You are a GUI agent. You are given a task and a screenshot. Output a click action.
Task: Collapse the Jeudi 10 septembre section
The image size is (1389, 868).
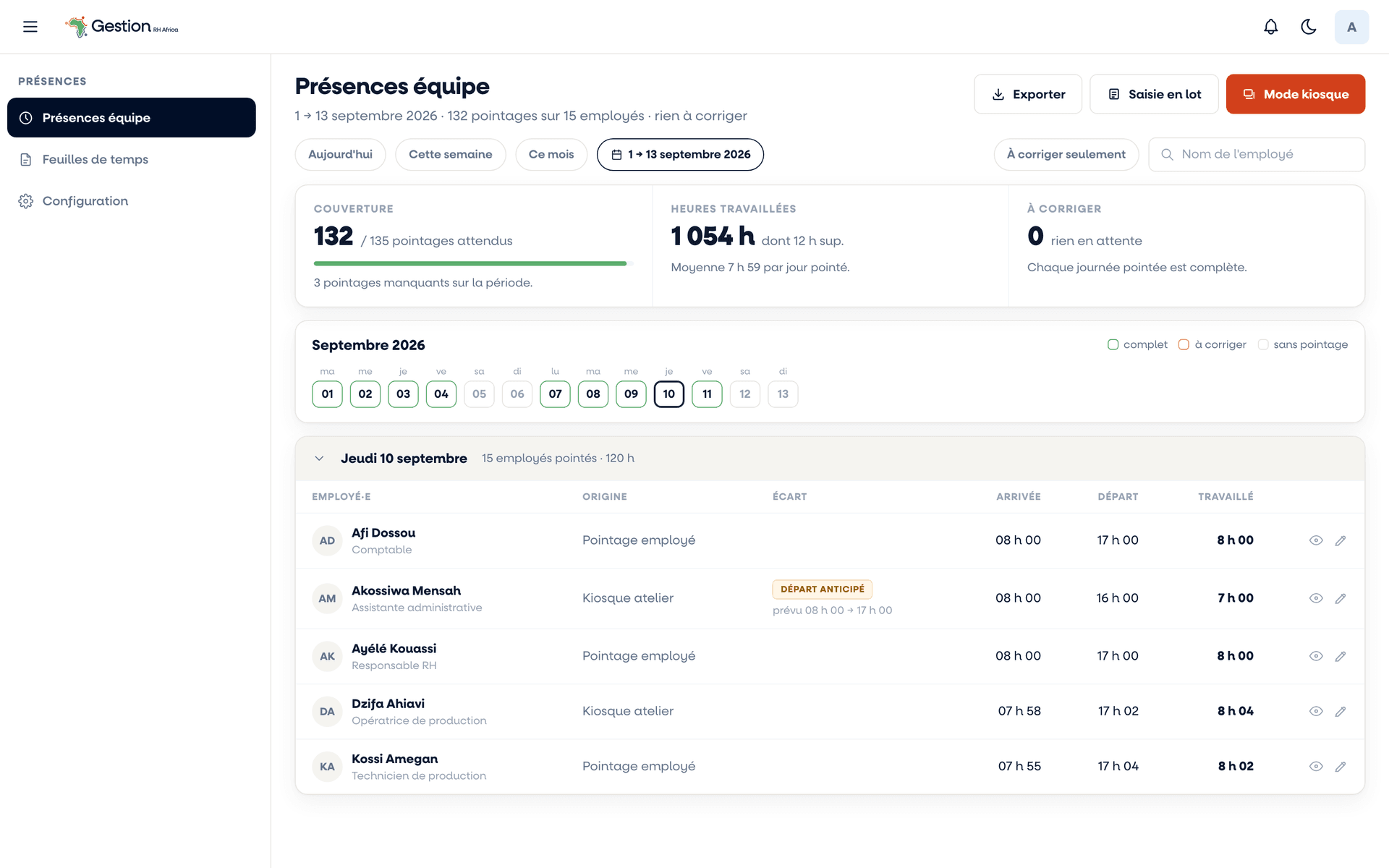coord(319,459)
